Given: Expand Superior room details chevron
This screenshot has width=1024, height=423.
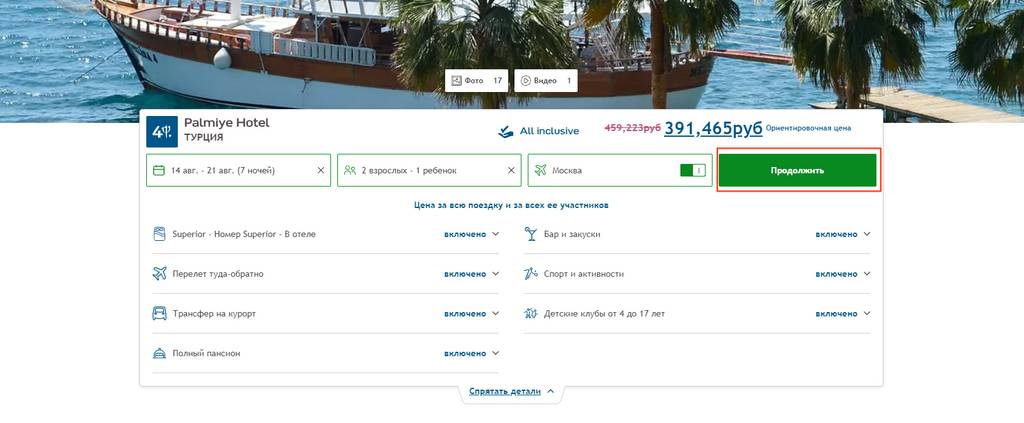Looking at the screenshot, I should tap(496, 234).
